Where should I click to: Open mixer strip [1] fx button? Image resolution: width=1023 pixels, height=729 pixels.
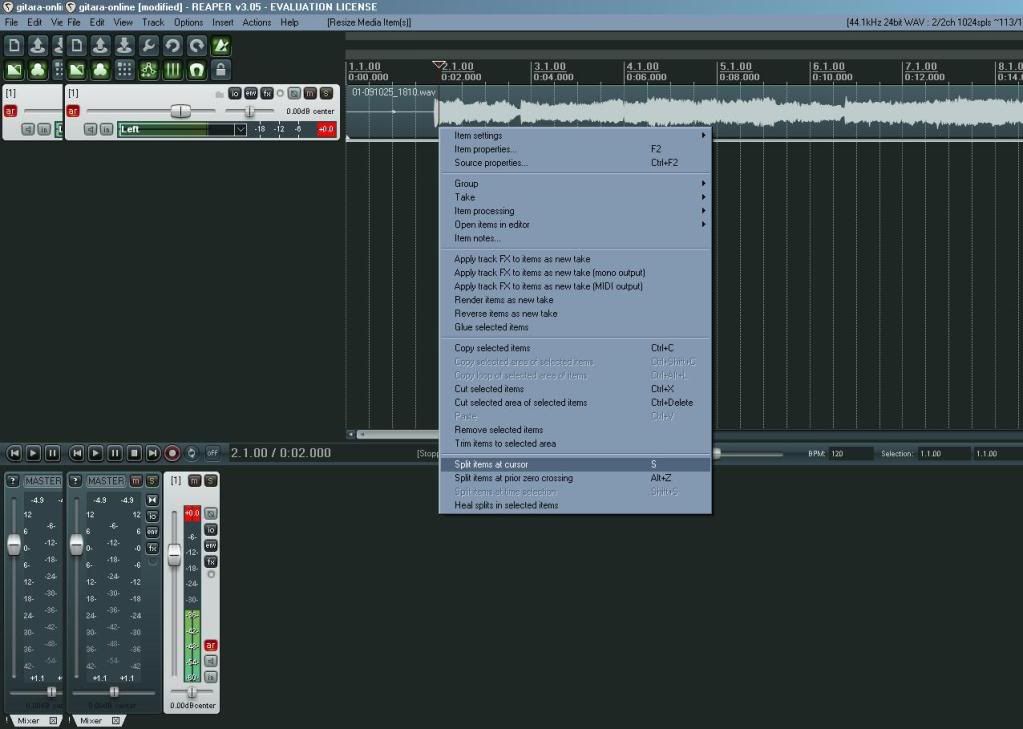coord(211,562)
